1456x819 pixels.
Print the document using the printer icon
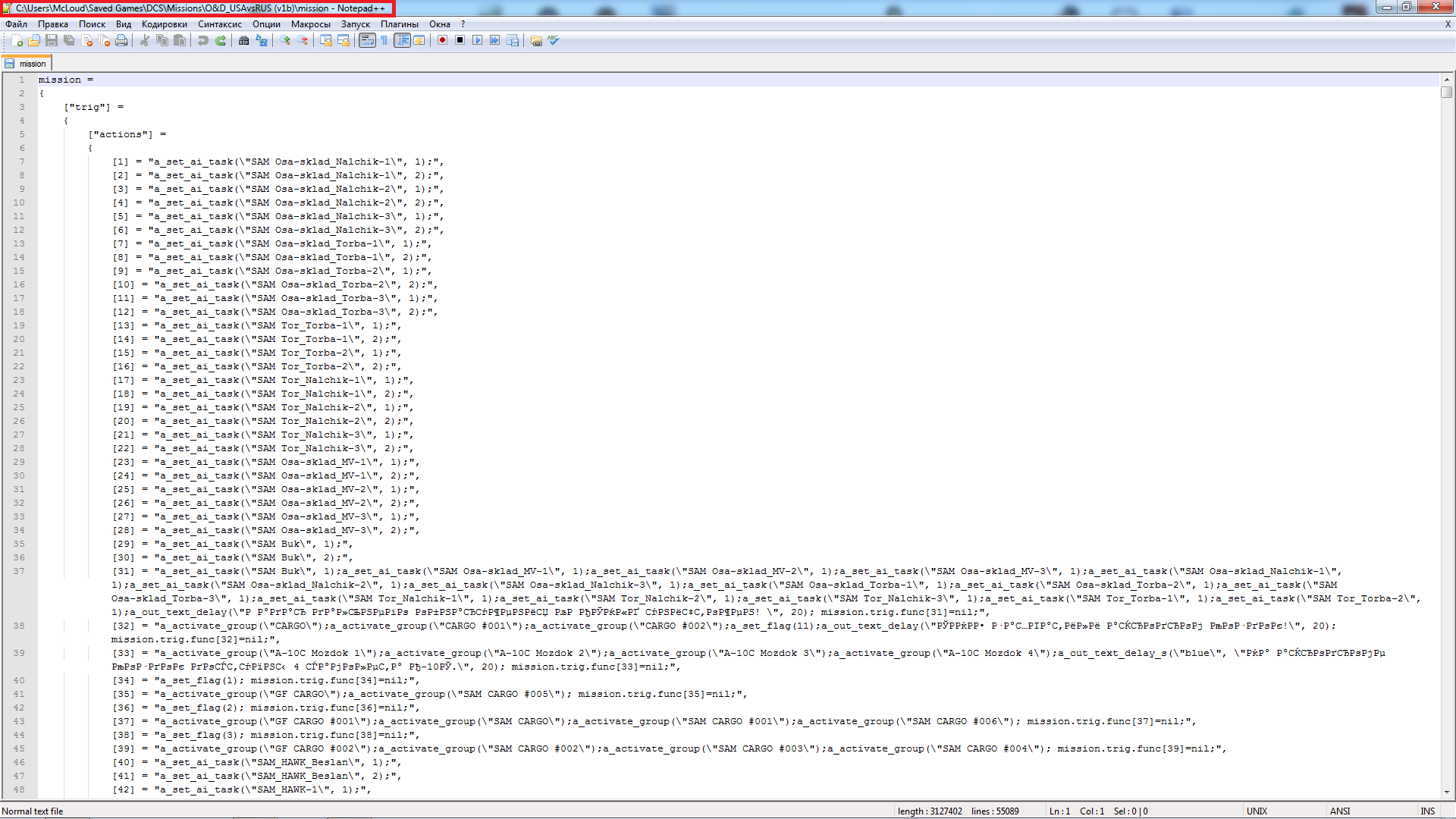[x=121, y=41]
